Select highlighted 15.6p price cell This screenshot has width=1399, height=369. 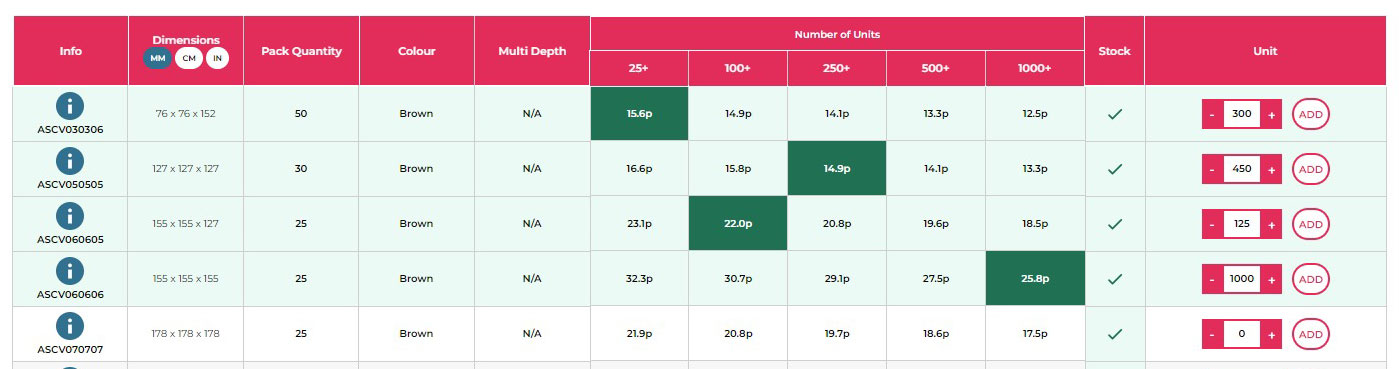[640, 114]
